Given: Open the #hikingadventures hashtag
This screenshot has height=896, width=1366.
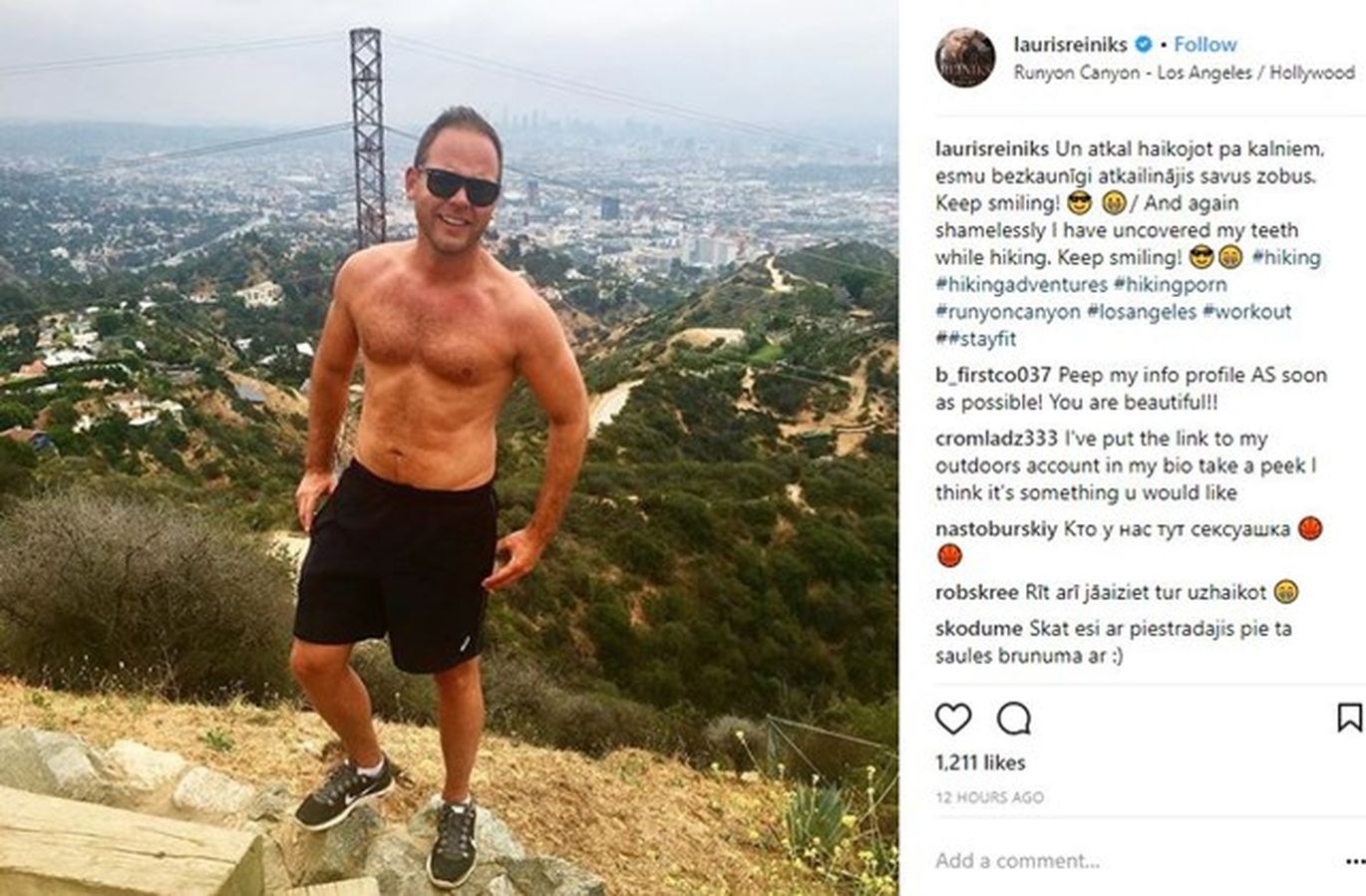Looking at the screenshot, I should click(1021, 284).
